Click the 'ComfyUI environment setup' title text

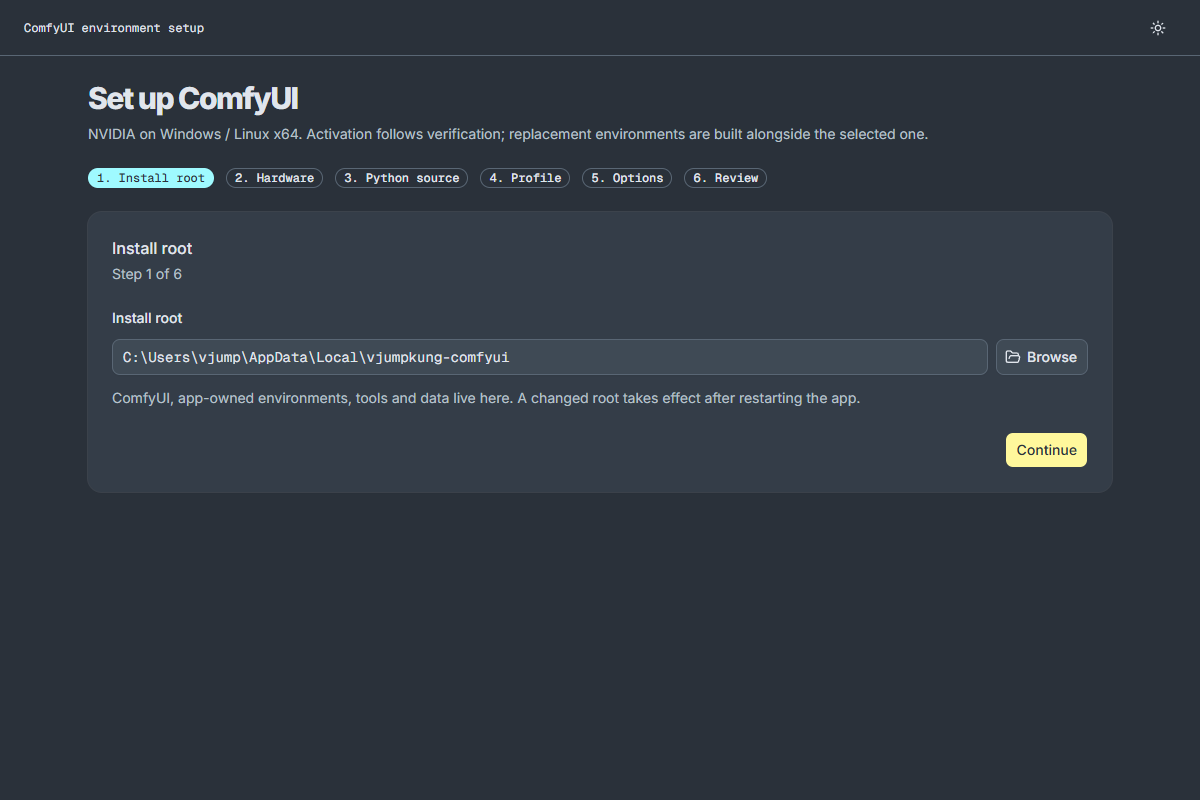tap(114, 28)
